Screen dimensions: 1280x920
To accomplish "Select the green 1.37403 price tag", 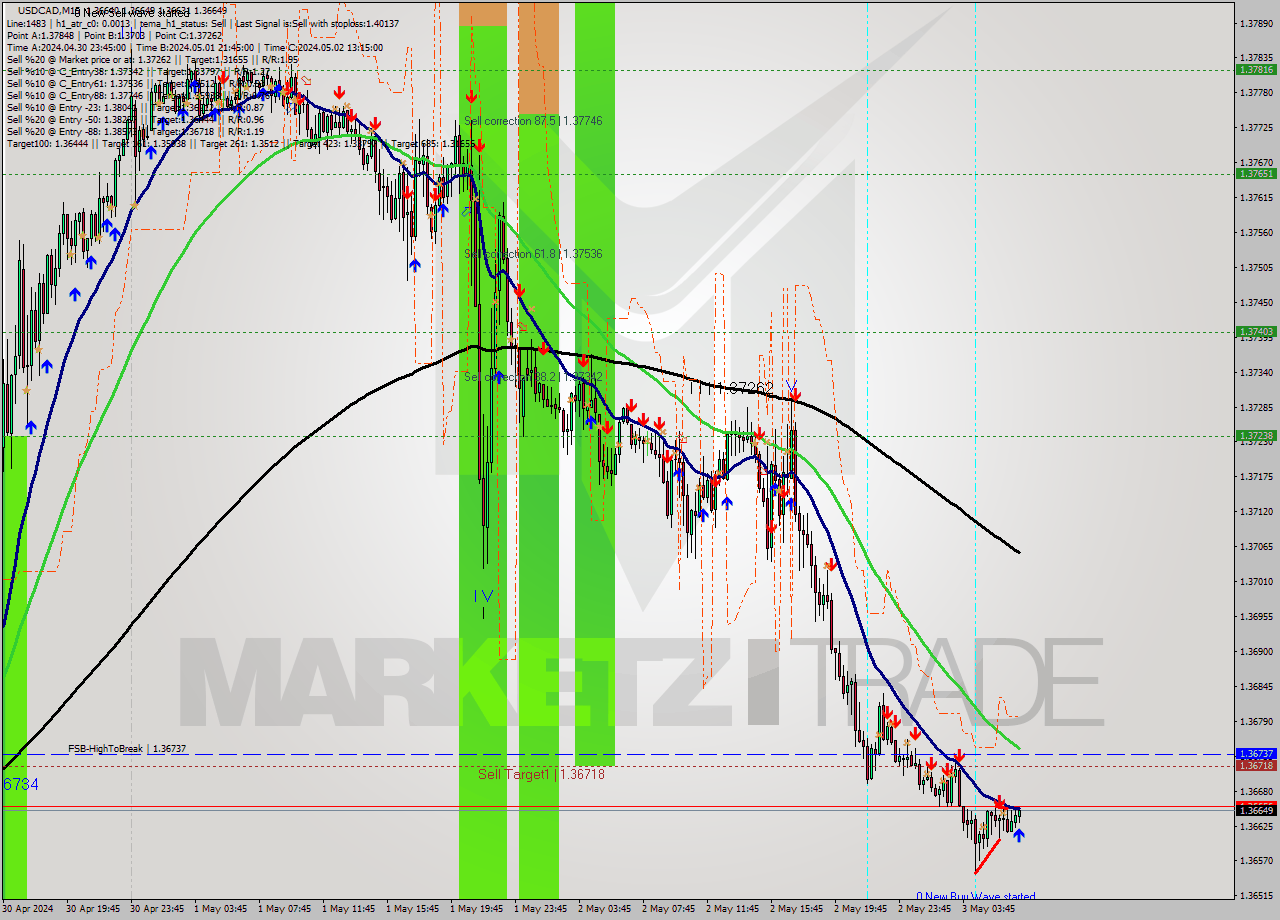I will (1256, 332).
